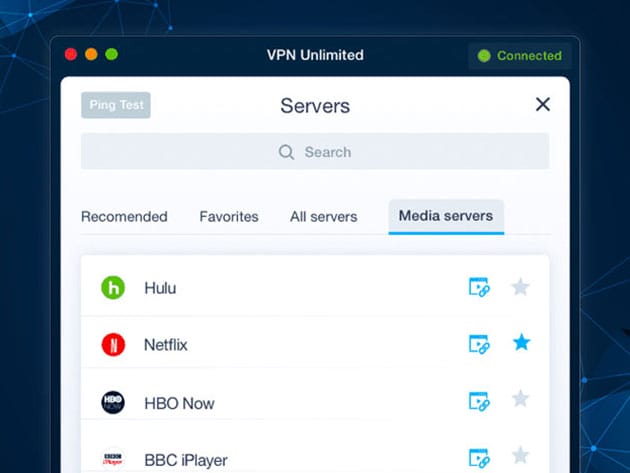This screenshot has width=630, height=473.
Task: Favorite HBO Now using its star
Action: click(x=521, y=400)
